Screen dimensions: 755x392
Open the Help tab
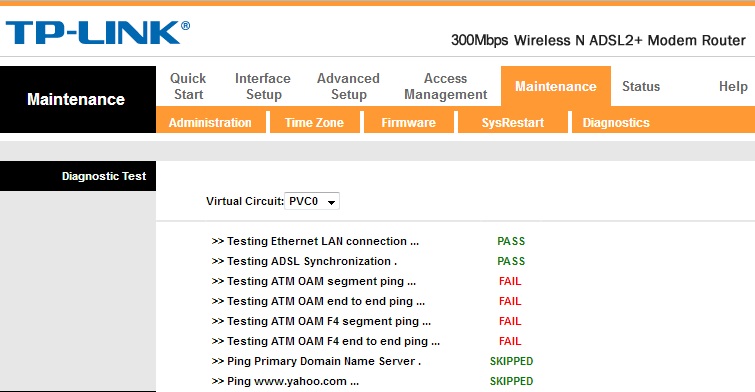click(733, 86)
